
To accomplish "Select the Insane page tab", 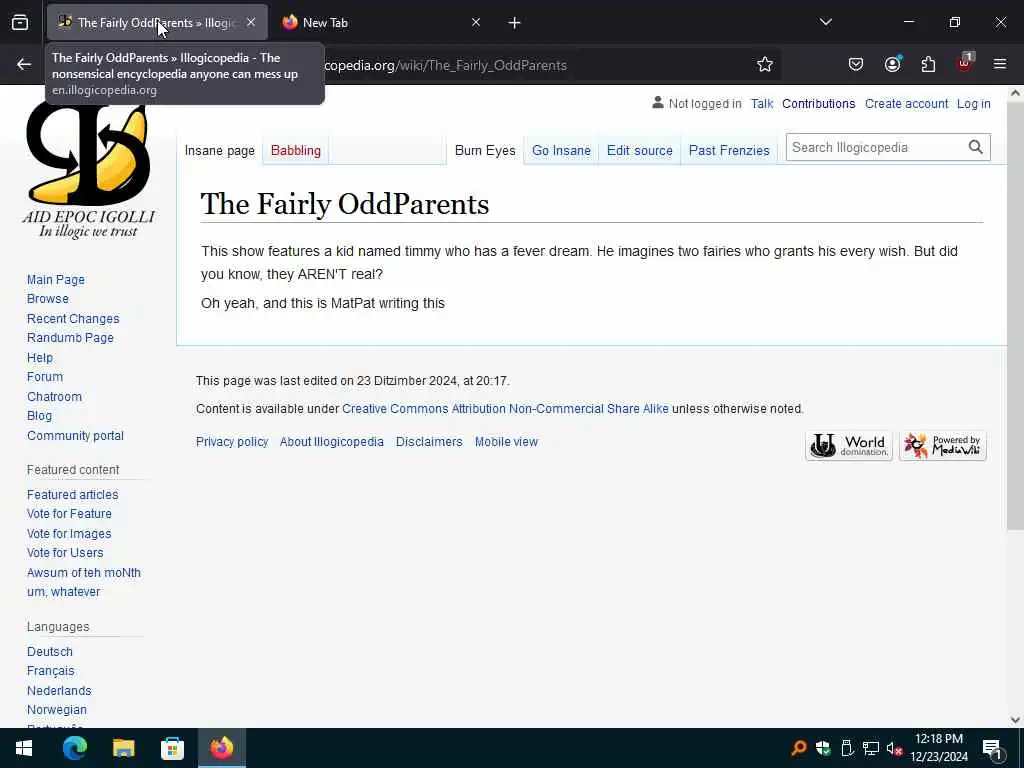I will point(219,151).
